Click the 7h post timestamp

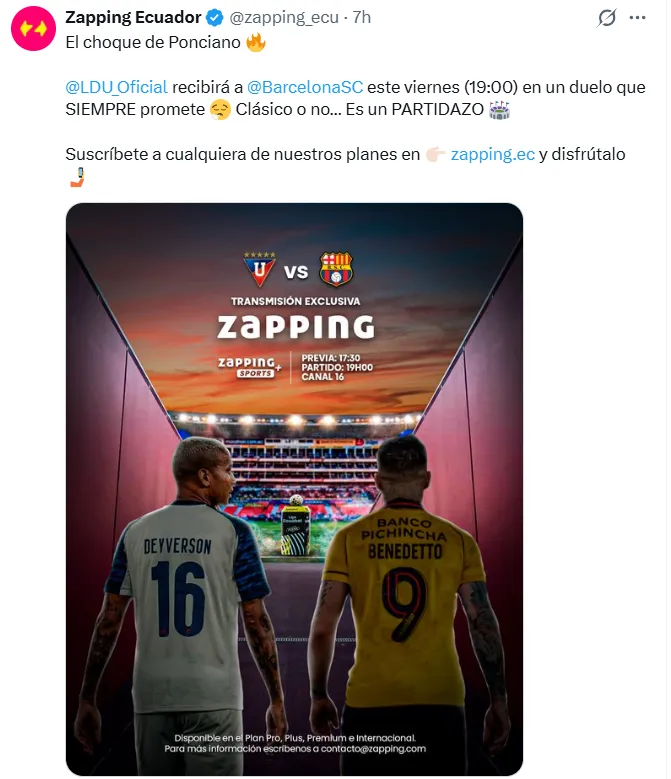[362, 17]
